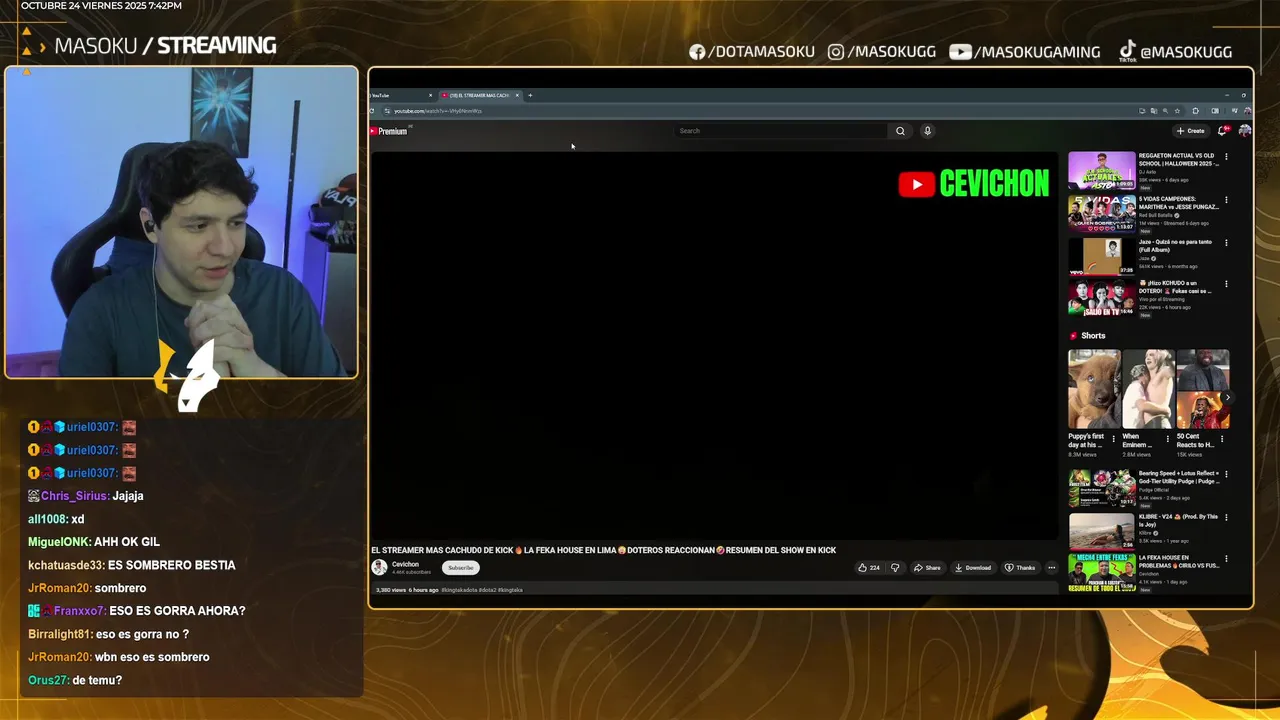The image size is (1280, 720).
Task: Open browser extensions puzzle icon
Action: 1195,111
